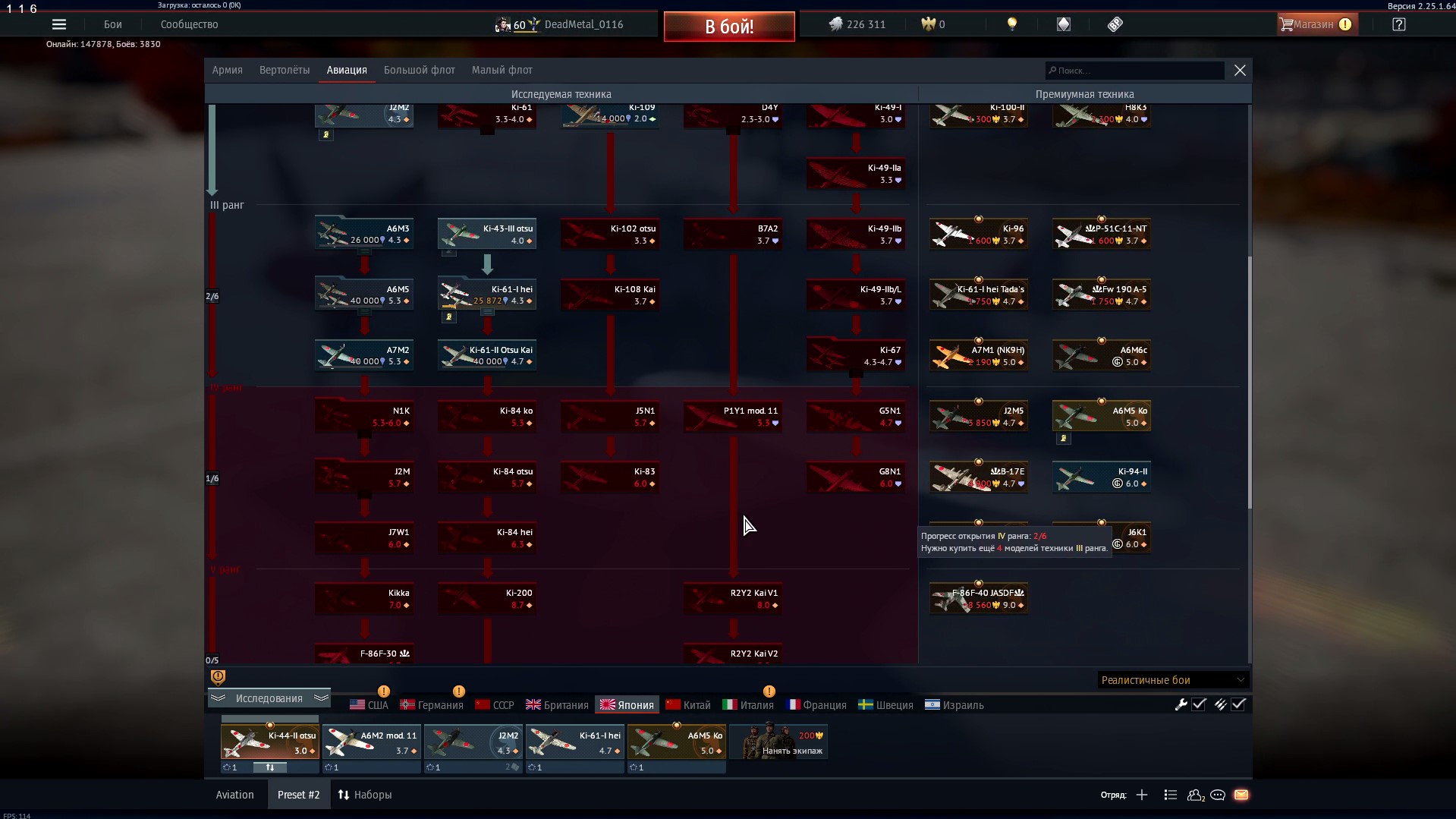Click the diamond icon in top bar

1064,24
